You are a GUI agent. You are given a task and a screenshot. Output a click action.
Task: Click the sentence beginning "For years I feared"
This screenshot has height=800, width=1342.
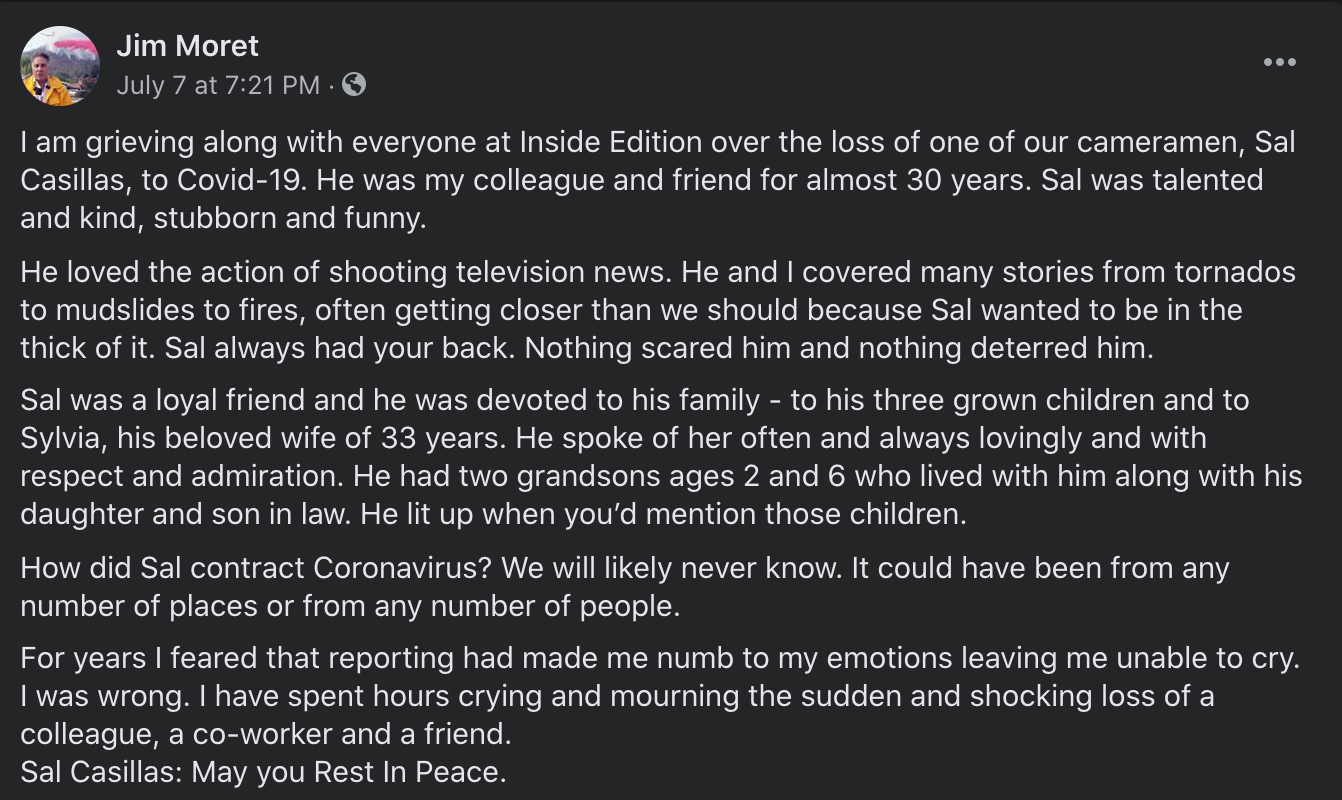660,658
